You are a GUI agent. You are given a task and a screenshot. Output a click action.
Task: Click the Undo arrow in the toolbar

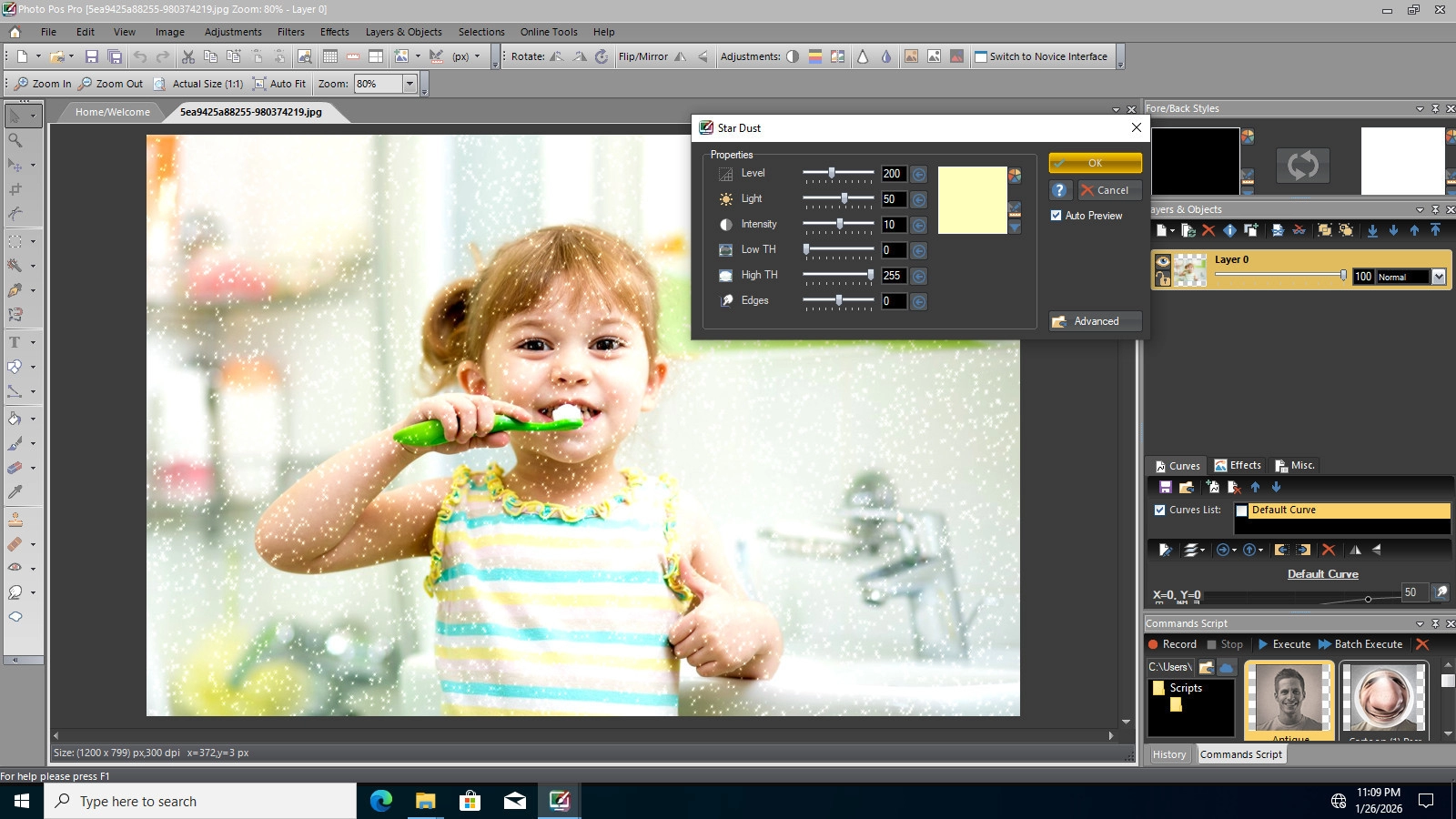pos(140,56)
